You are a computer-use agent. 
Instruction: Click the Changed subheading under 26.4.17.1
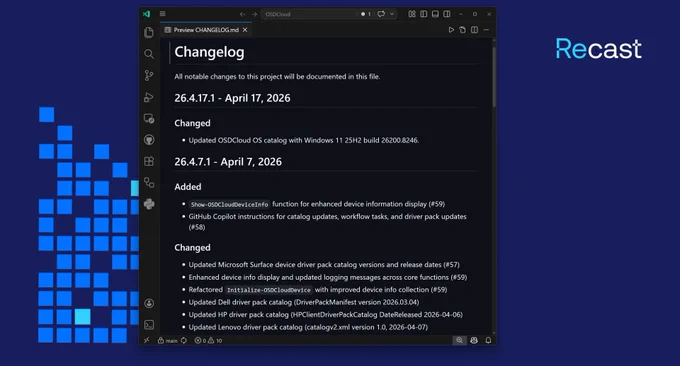192,123
